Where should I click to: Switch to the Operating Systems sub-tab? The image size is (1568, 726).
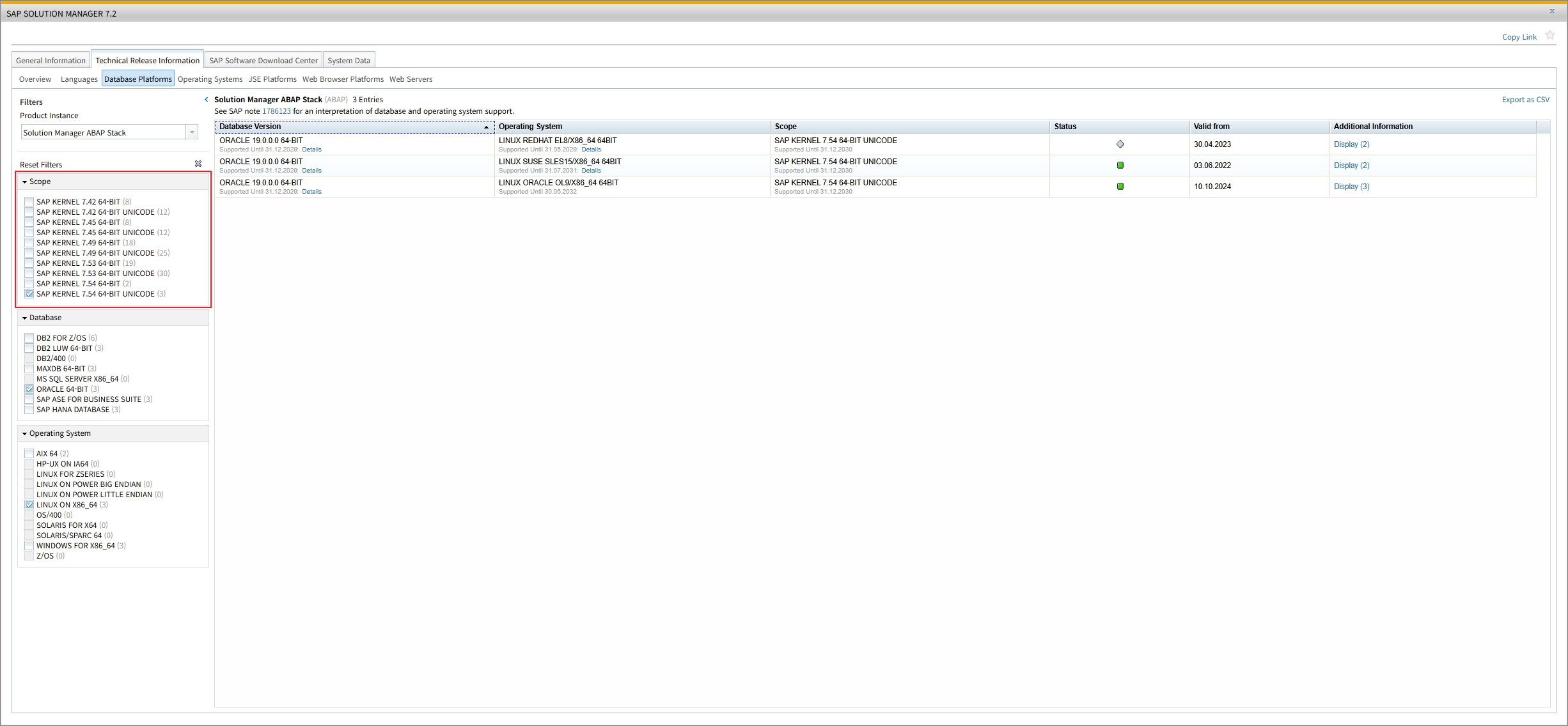coord(210,79)
